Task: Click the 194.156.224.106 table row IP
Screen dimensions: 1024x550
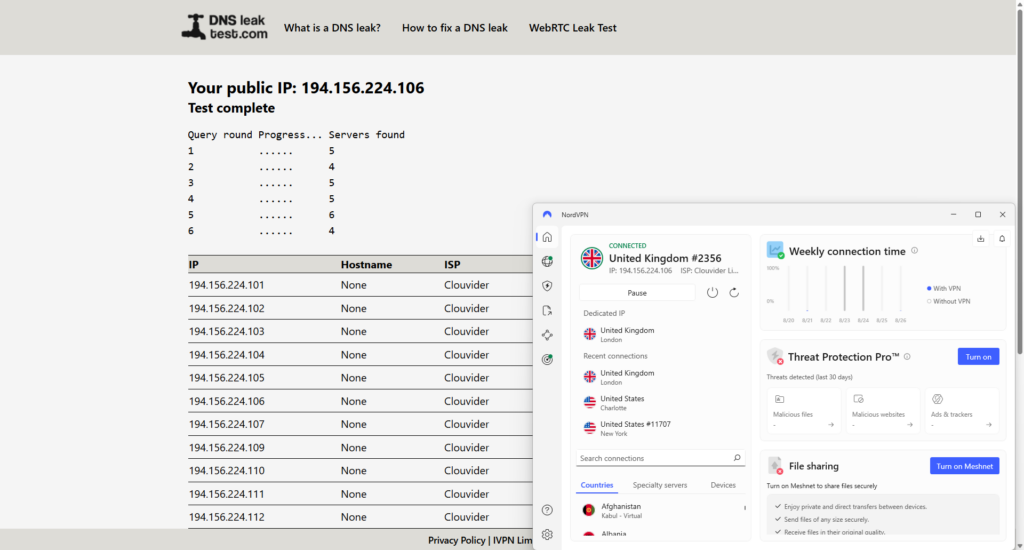Action: (227, 401)
